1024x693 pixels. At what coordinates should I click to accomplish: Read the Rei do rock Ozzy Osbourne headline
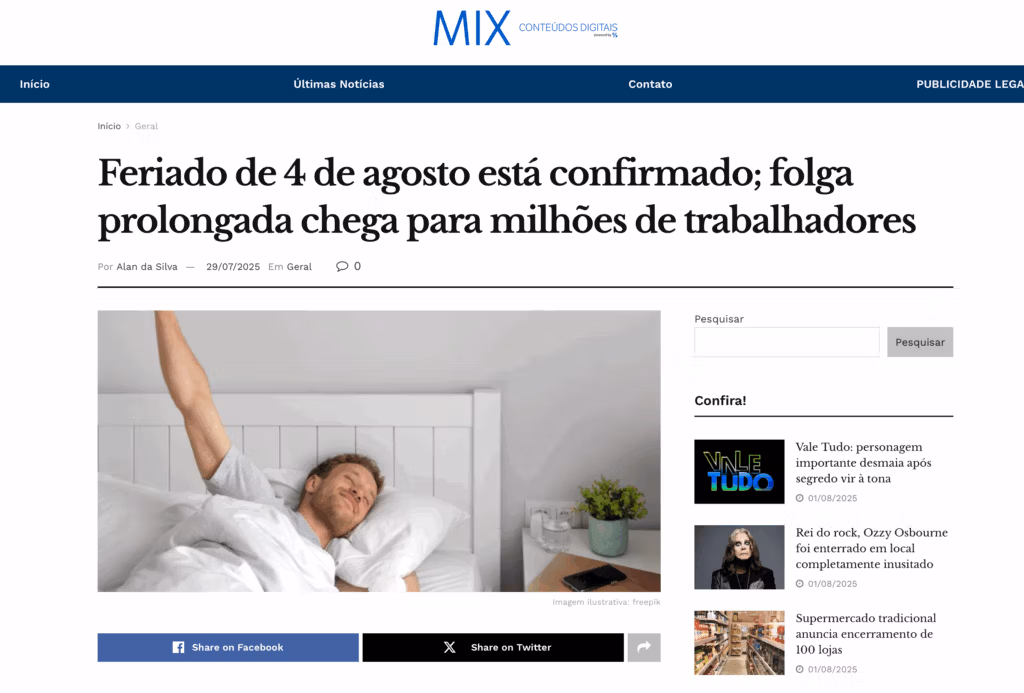(872, 549)
